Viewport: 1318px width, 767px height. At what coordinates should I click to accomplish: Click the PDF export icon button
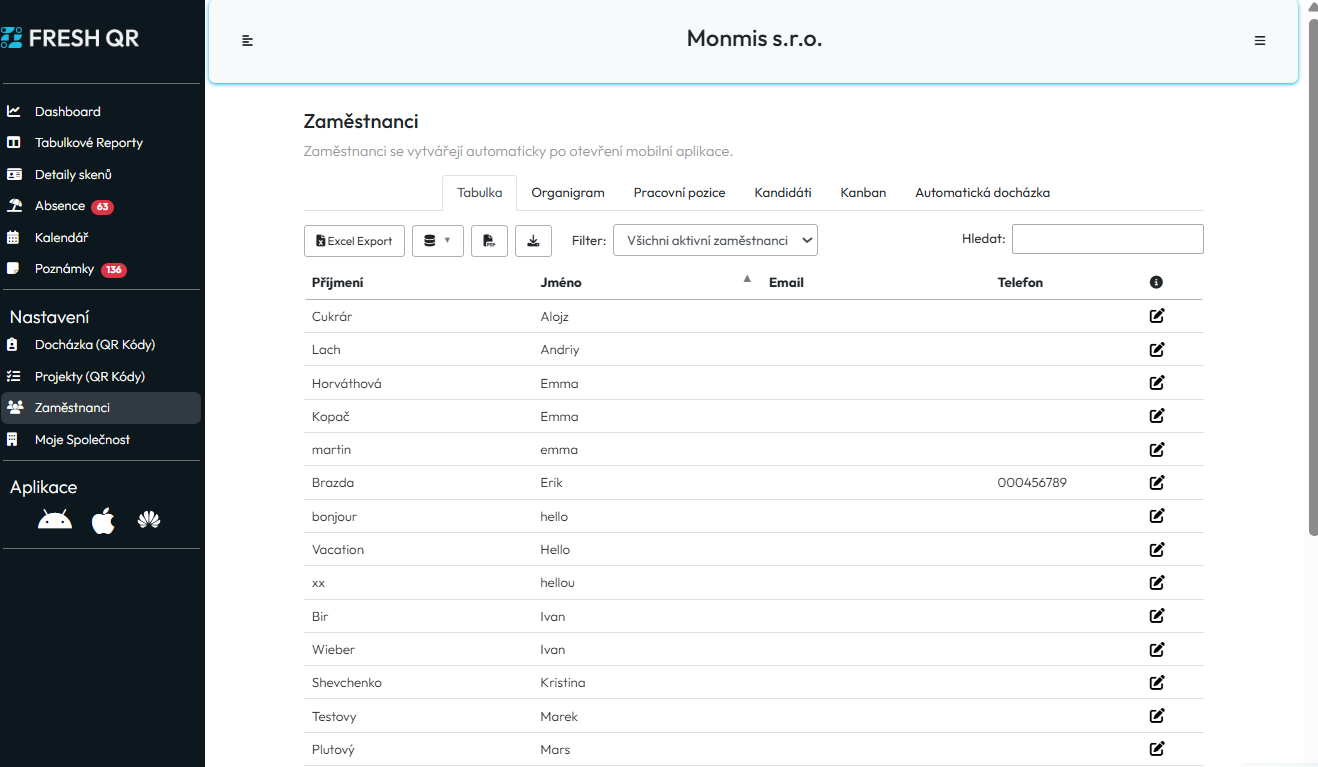[489, 241]
